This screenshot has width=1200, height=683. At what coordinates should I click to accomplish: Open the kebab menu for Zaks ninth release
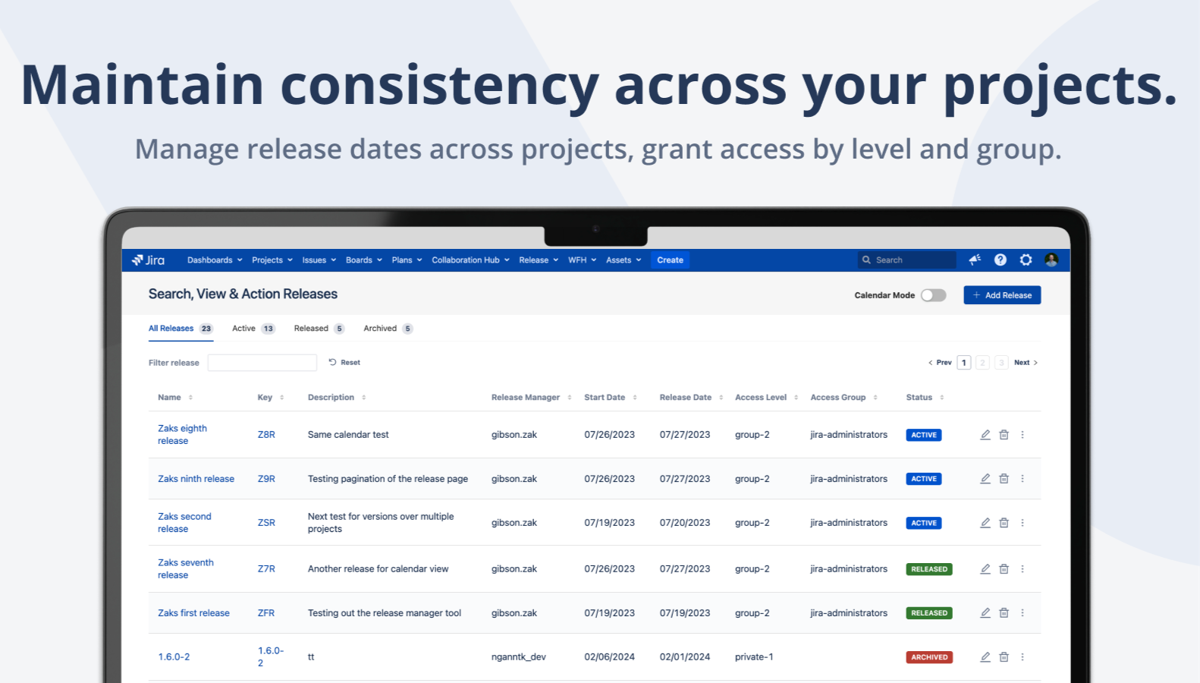point(1022,478)
